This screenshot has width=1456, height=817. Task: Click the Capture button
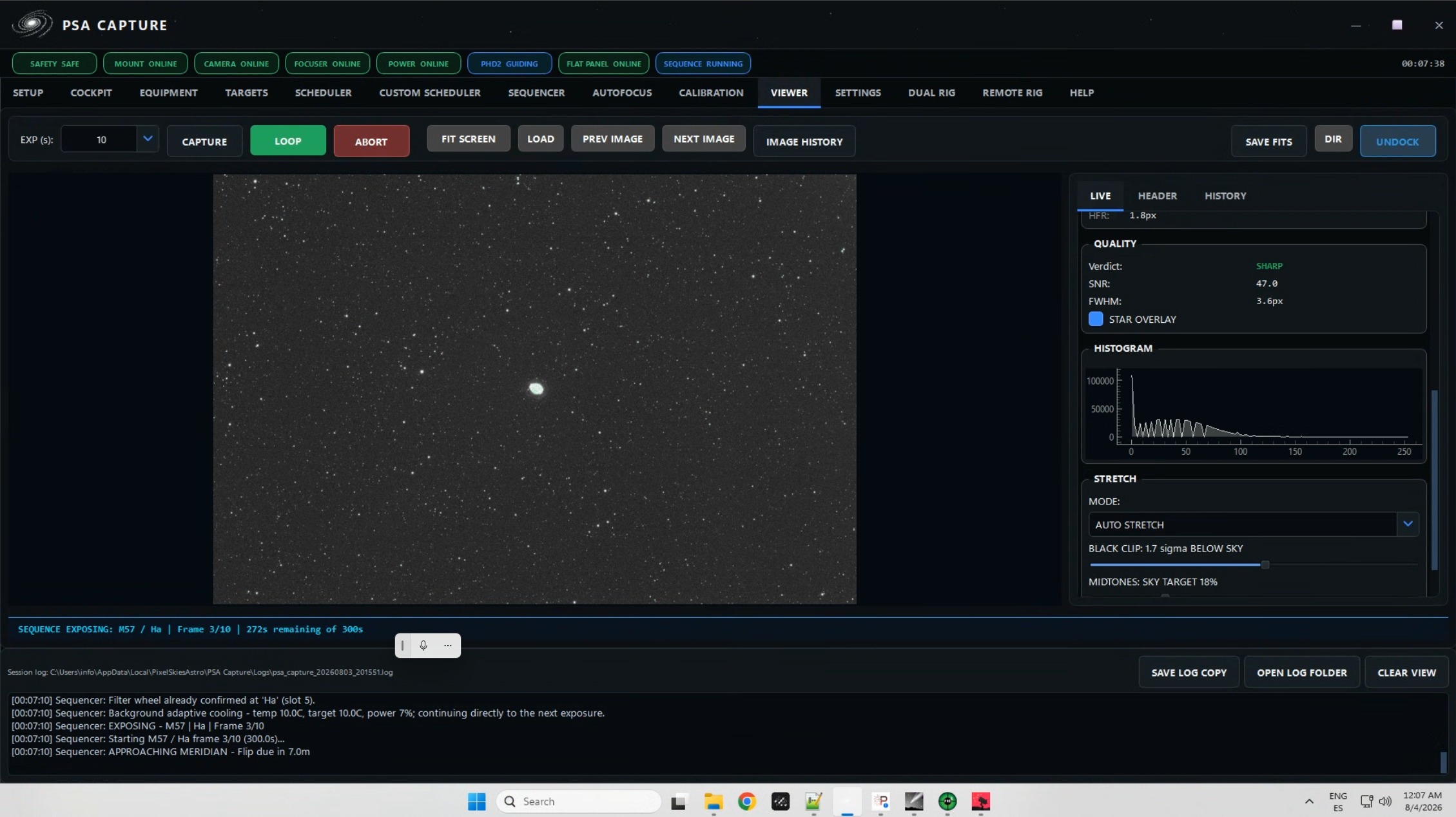[204, 141]
